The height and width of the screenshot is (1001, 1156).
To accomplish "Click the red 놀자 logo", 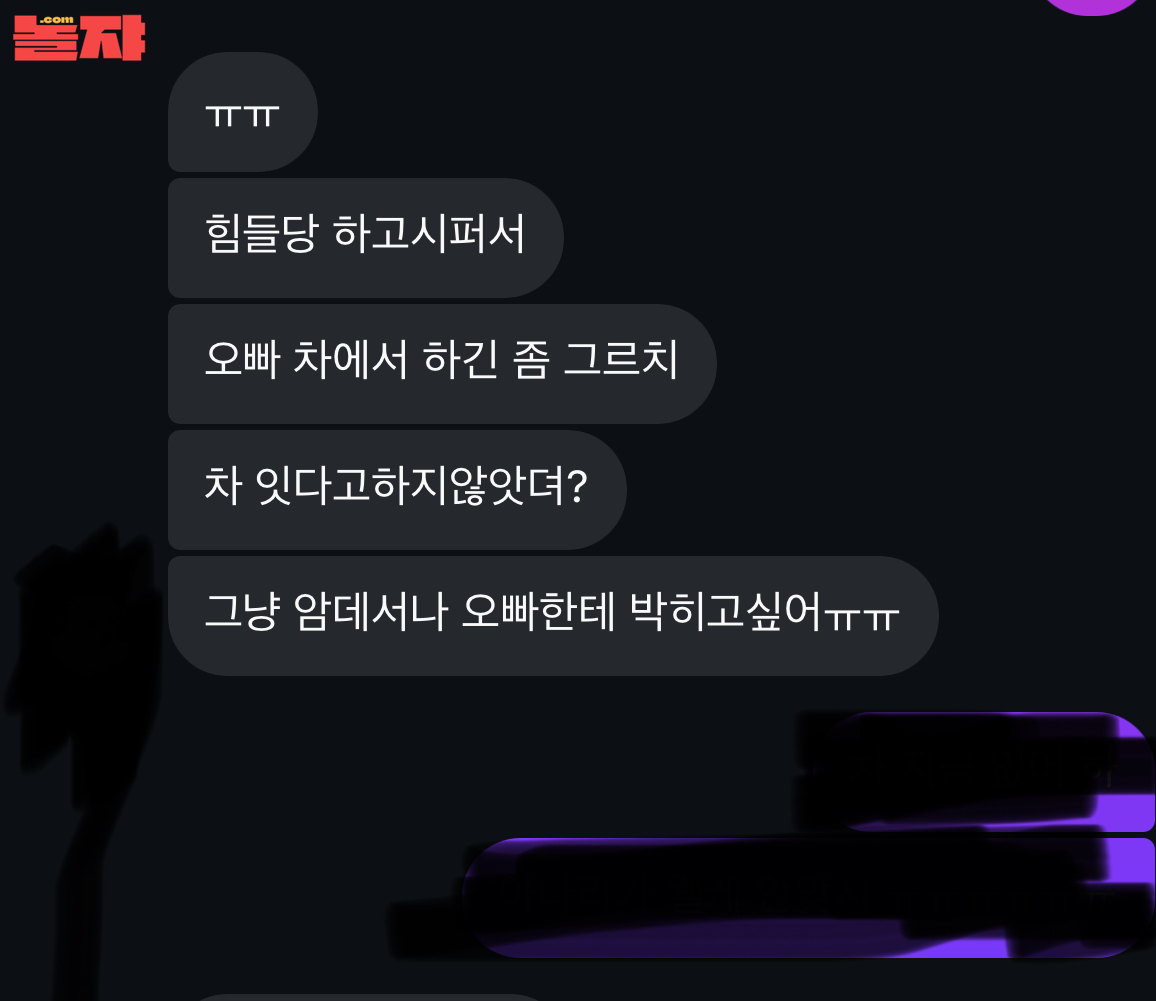I will point(79,38).
